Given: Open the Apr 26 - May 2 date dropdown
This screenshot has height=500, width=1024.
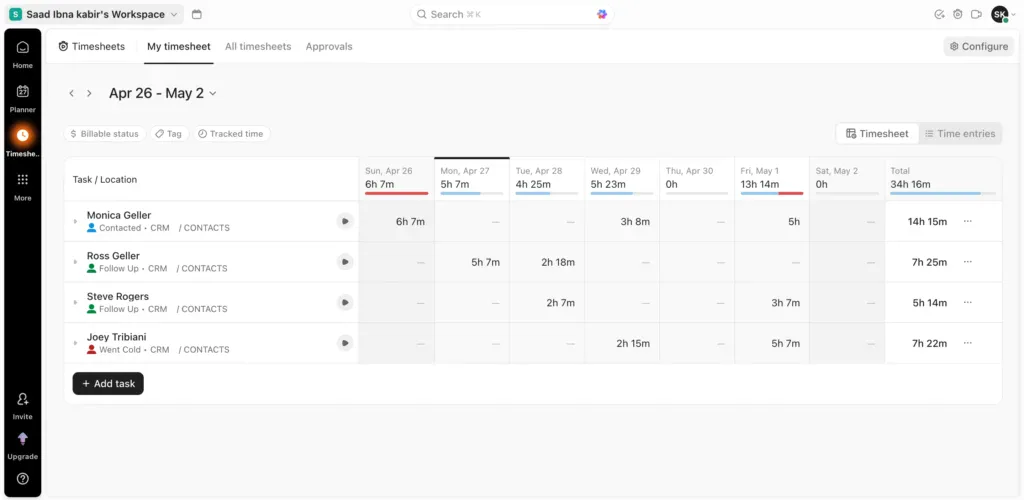Looking at the screenshot, I should [162, 93].
